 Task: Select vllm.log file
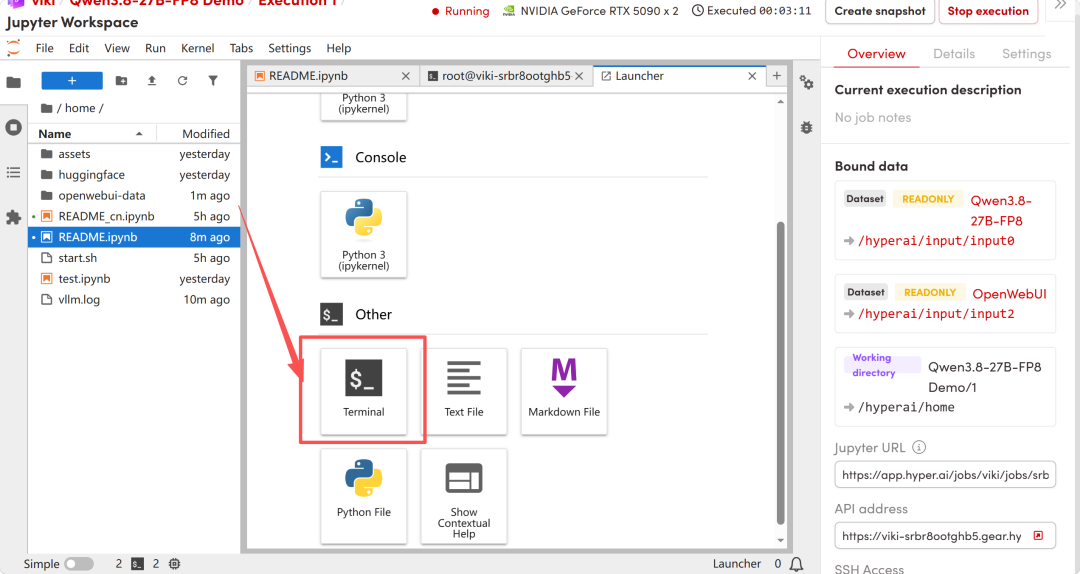point(134,300)
